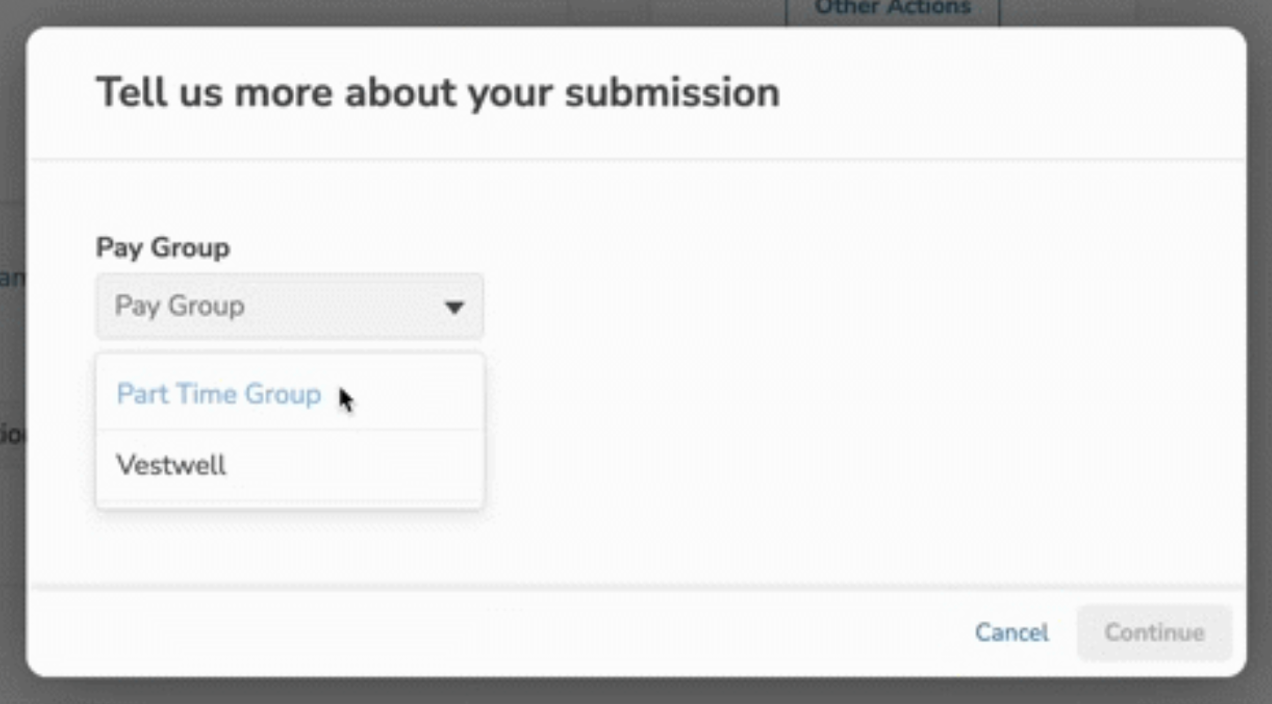Click the Other Actions button behind the dialog
The image size is (1272, 704).
pos(892,10)
